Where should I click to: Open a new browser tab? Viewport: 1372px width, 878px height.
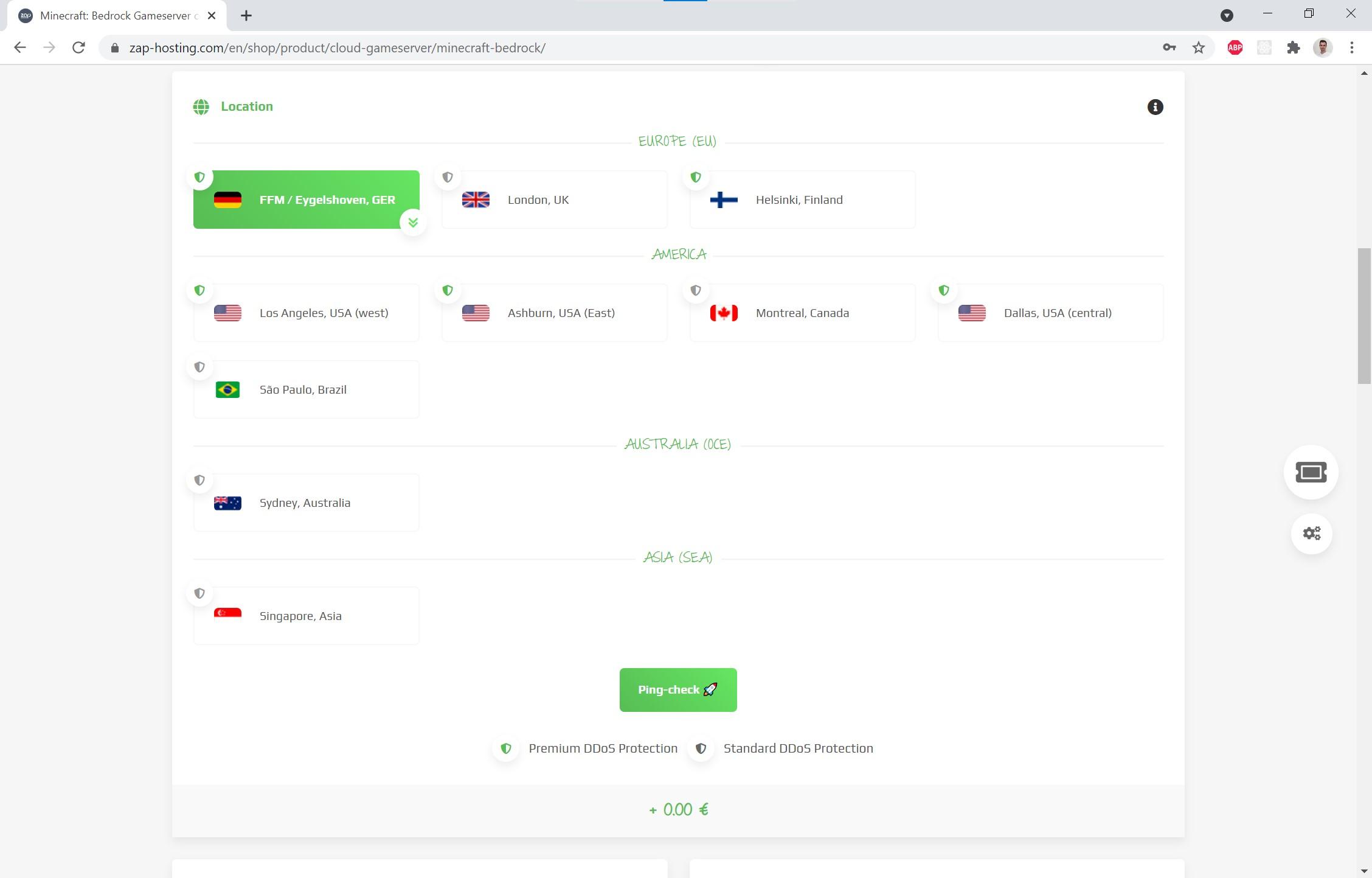tap(246, 16)
